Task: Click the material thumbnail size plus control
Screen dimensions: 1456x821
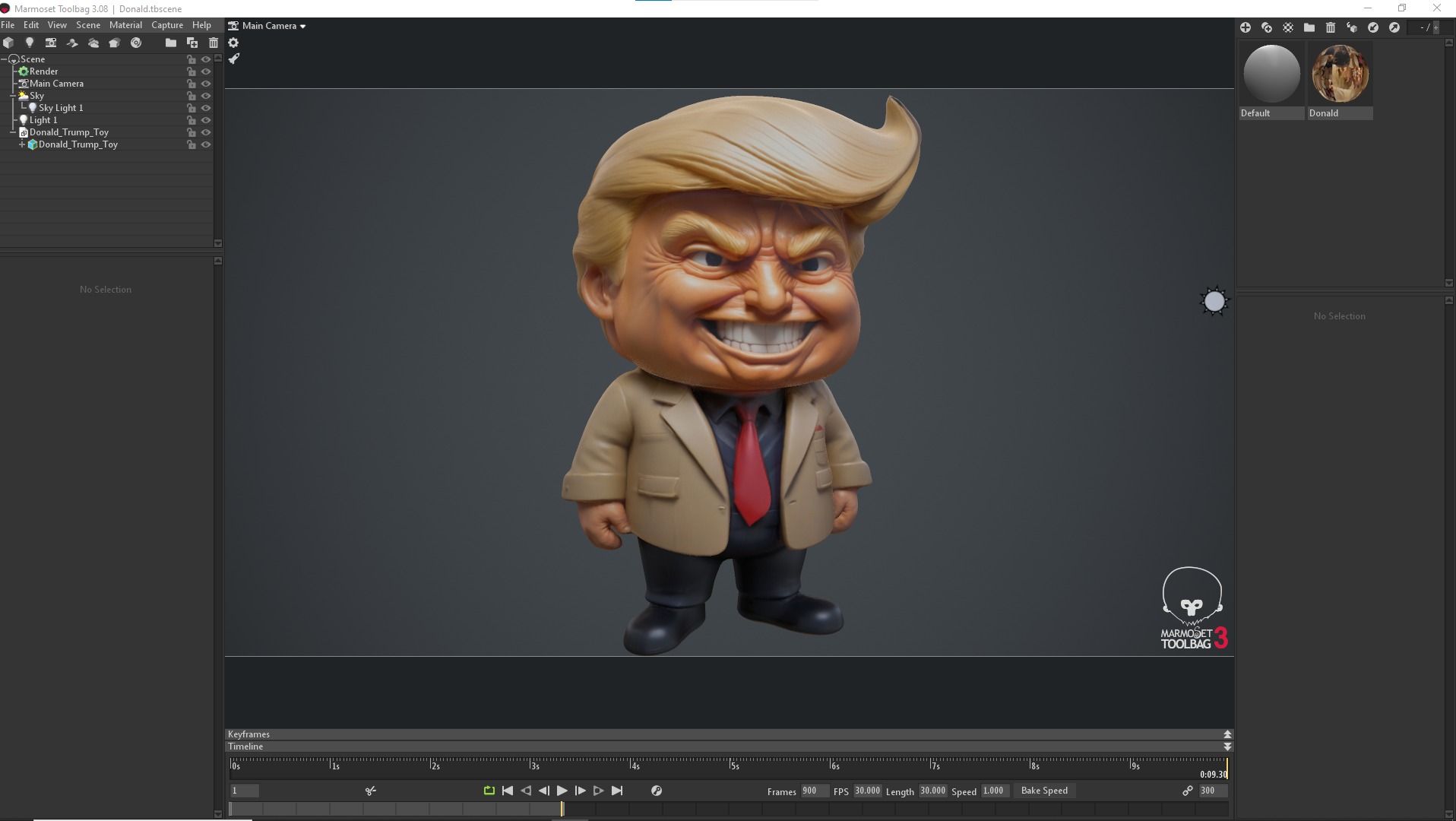Action: pyautogui.click(x=1435, y=27)
